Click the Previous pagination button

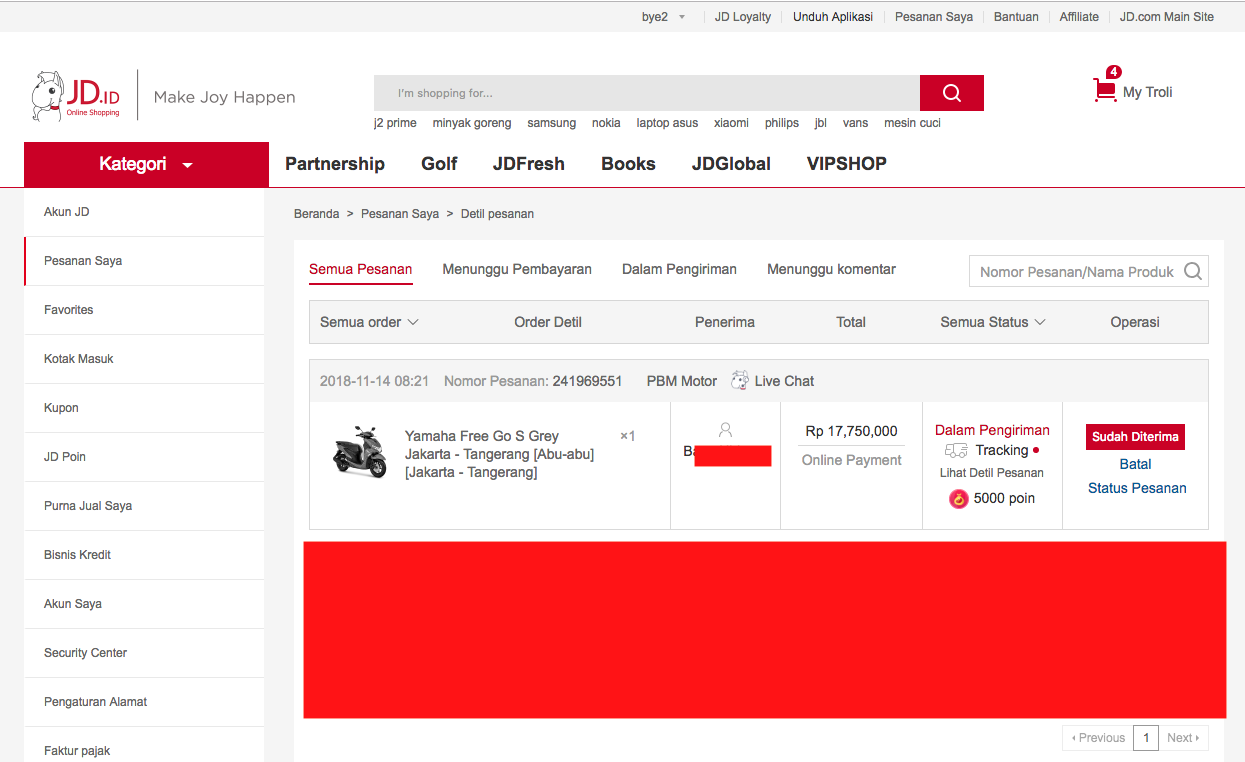pyautogui.click(x=1098, y=738)
